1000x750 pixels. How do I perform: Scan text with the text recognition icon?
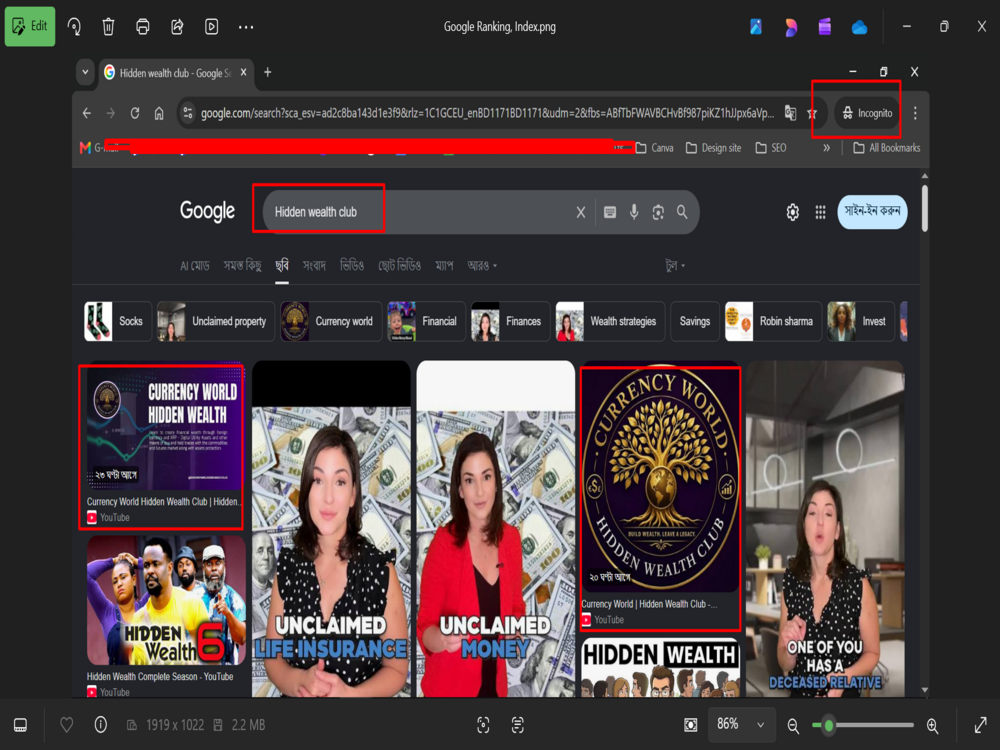coord(518,725)
